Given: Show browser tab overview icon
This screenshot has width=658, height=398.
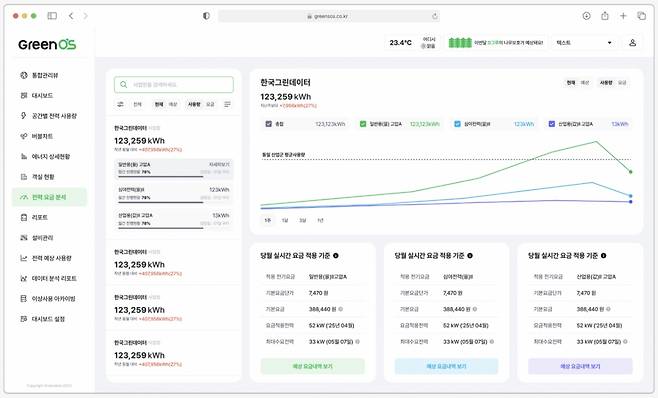Looking at the screenshot, I should pos(642,16).
